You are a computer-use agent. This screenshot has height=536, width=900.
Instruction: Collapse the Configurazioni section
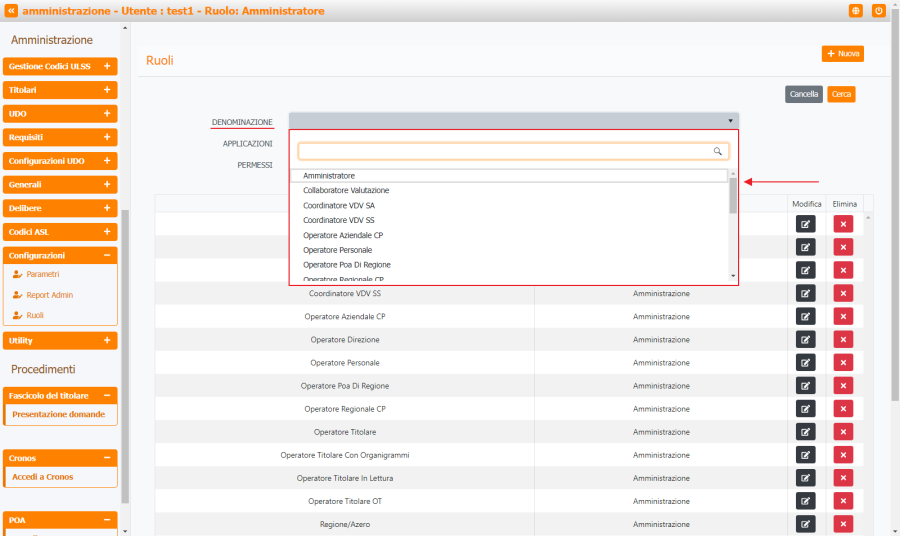pyautogui.click(x=106, y=256)
